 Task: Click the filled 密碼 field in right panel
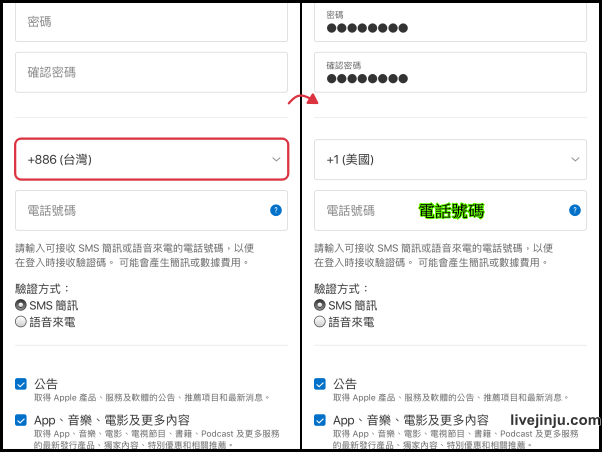point(450,22)
